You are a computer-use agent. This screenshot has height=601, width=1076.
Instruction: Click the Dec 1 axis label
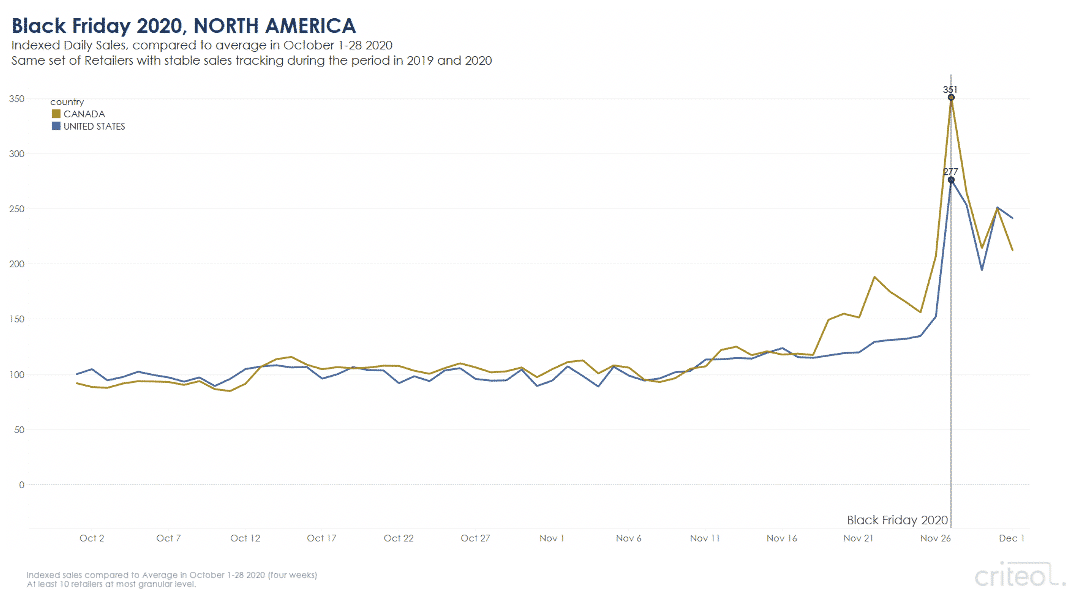[x=1011, y=539]
